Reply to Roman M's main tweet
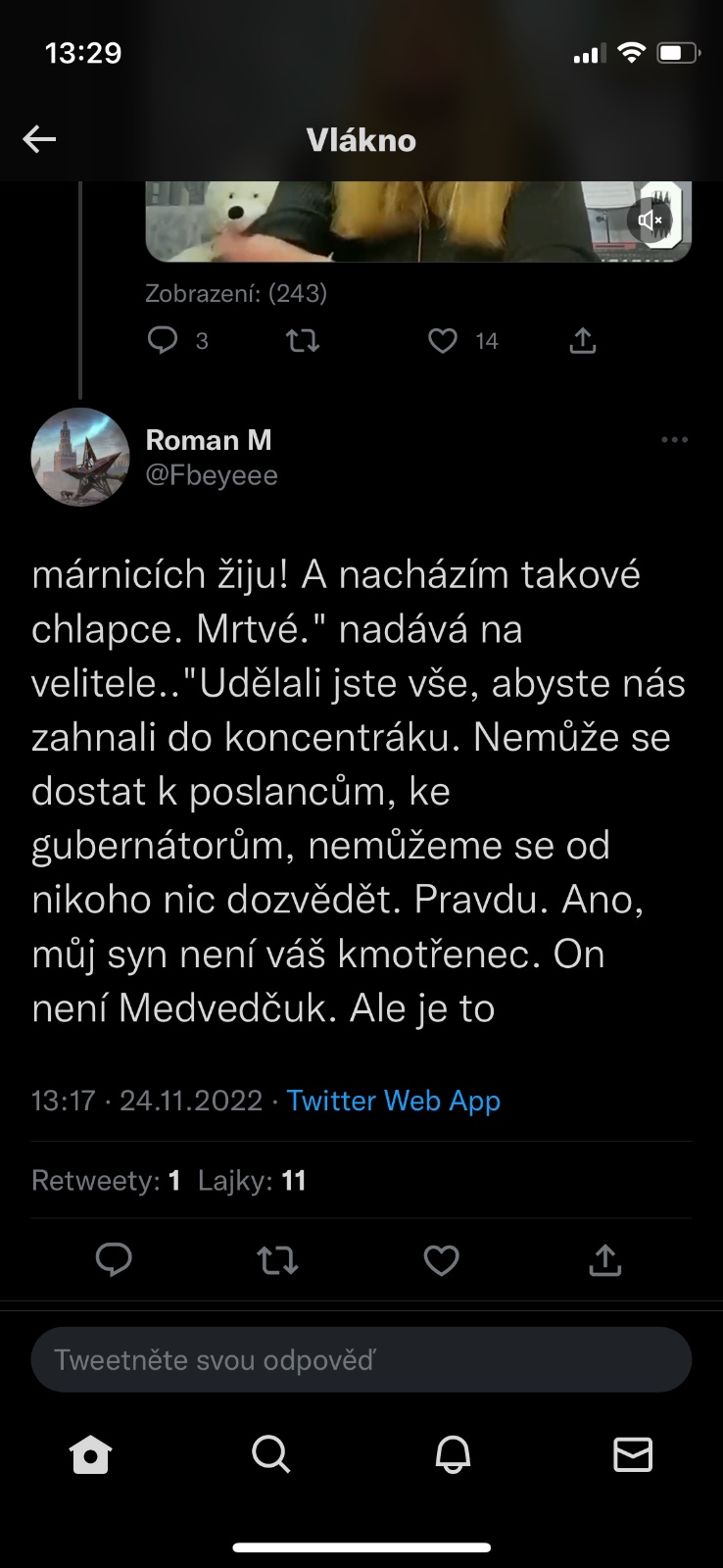 (114, 1259)
